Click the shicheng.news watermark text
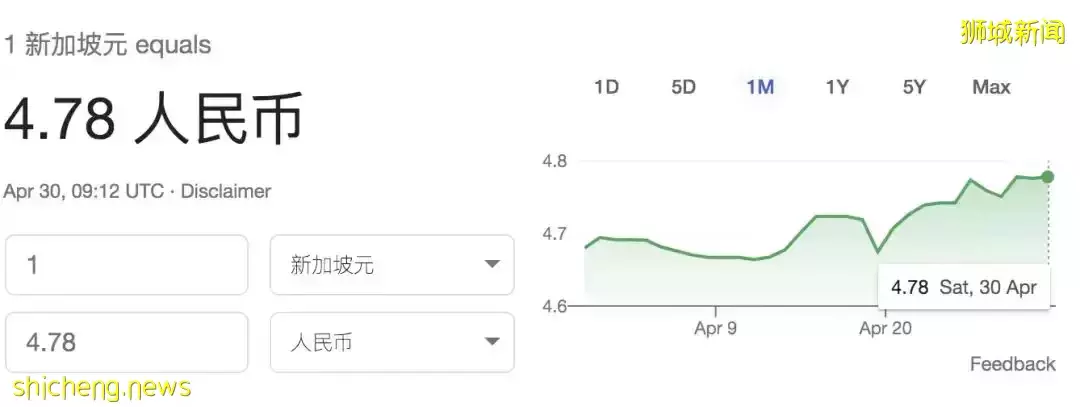This screenshot has width=1080, height=407. point(101,388)
